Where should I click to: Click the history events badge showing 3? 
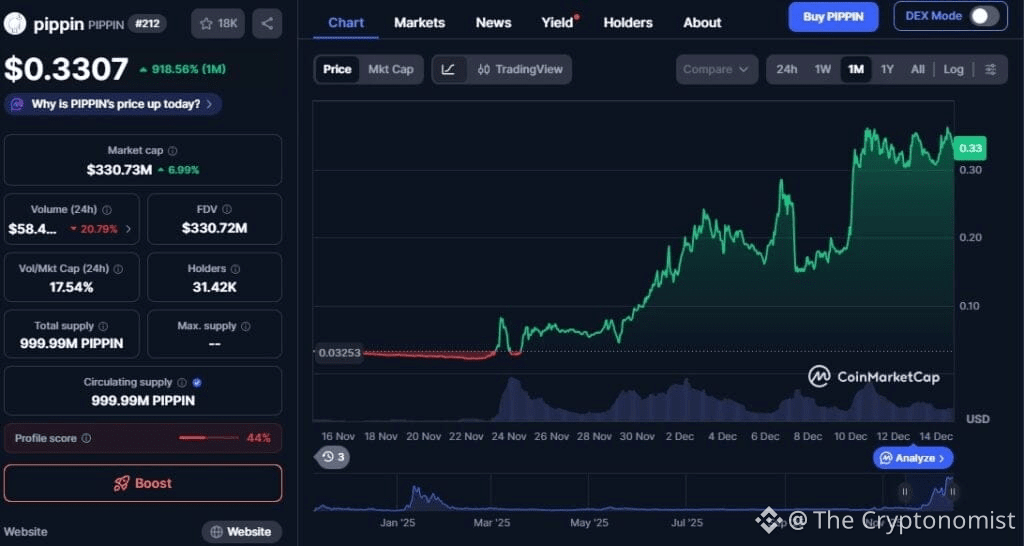pyautogui.click(x=333, y=457)
